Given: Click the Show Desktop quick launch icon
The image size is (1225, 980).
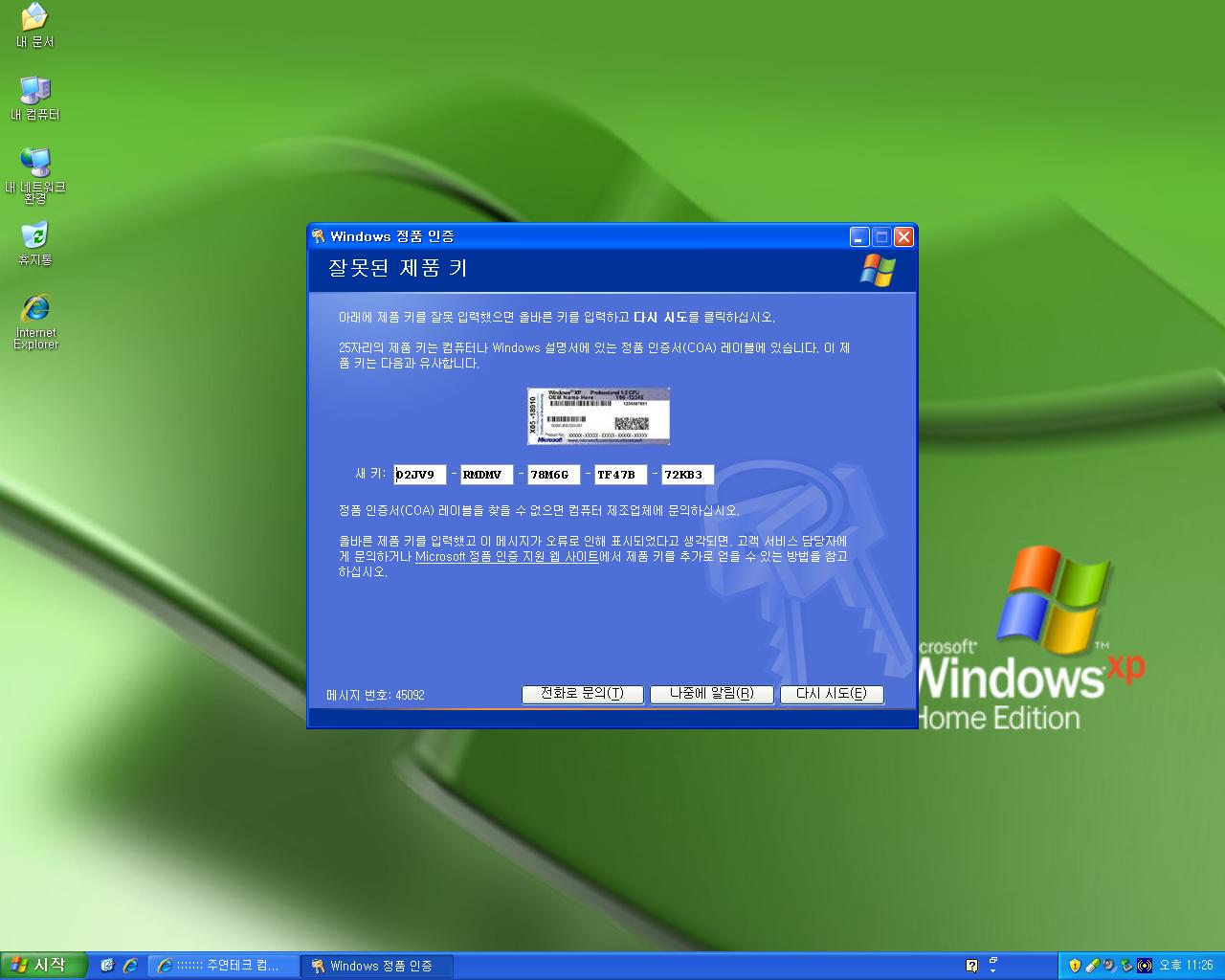Looking at the screenshot, I should tap(107, 966).
